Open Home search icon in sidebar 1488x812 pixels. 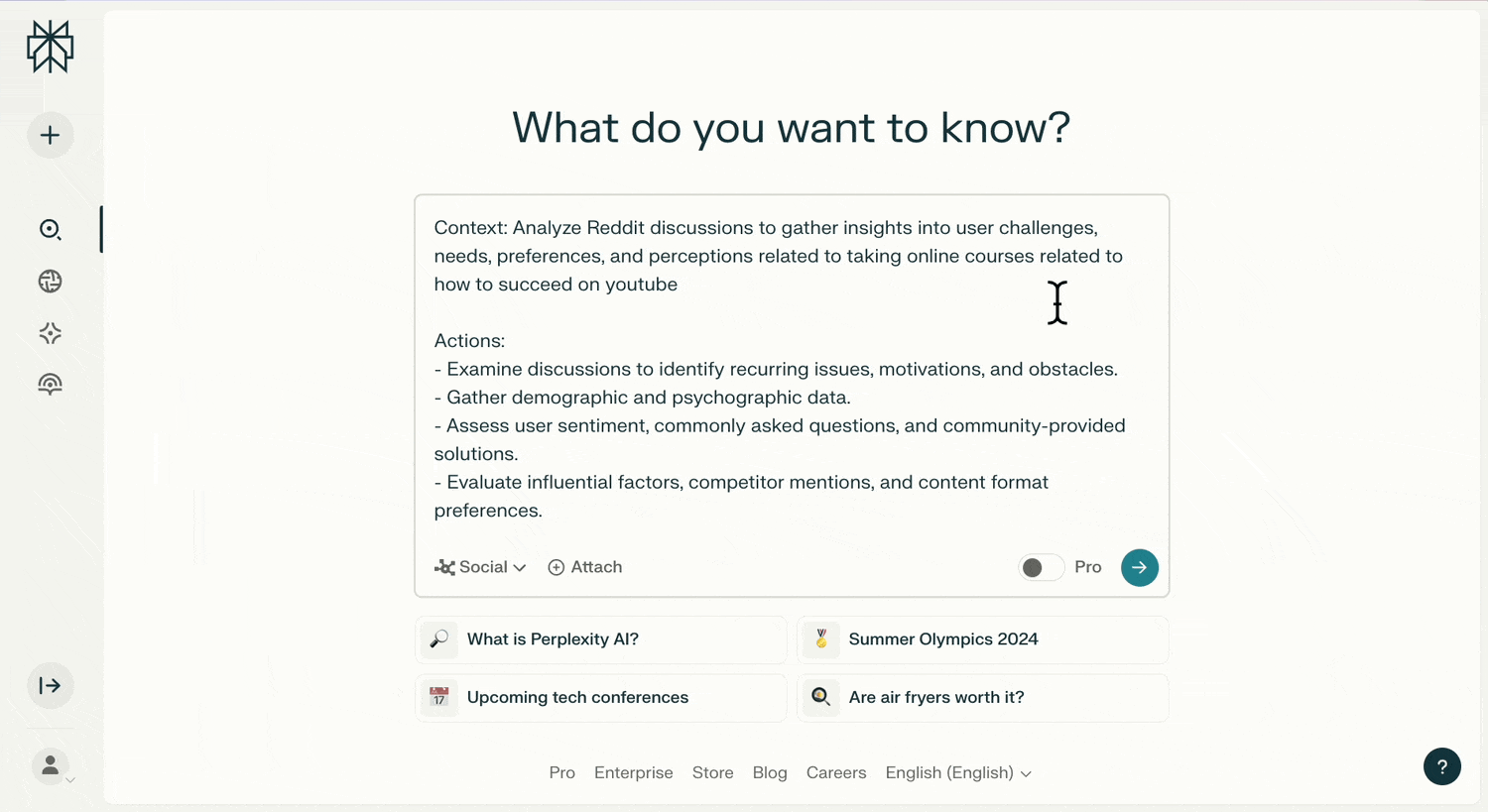[x=51, y=230]
